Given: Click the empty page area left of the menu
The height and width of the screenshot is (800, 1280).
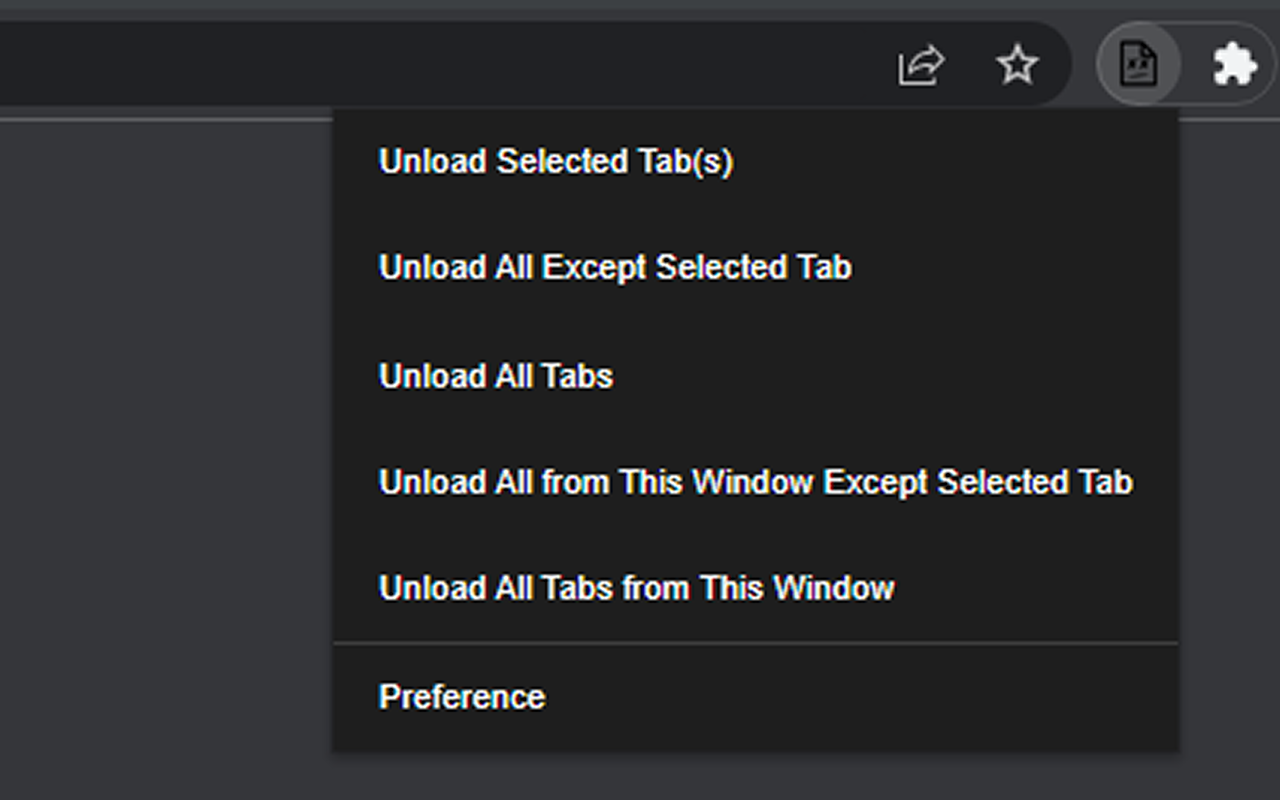Looking at the screenshot, I should [160, 450].
